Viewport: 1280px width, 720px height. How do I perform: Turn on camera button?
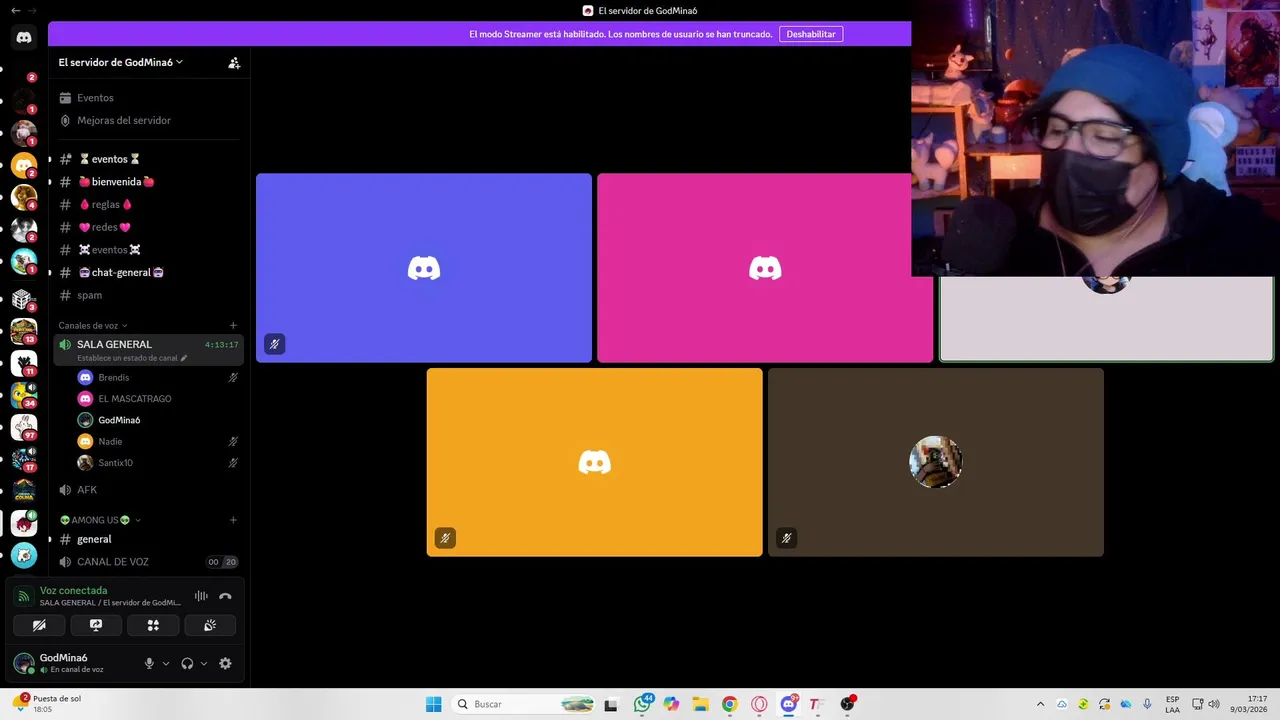(x=39, y=625)
